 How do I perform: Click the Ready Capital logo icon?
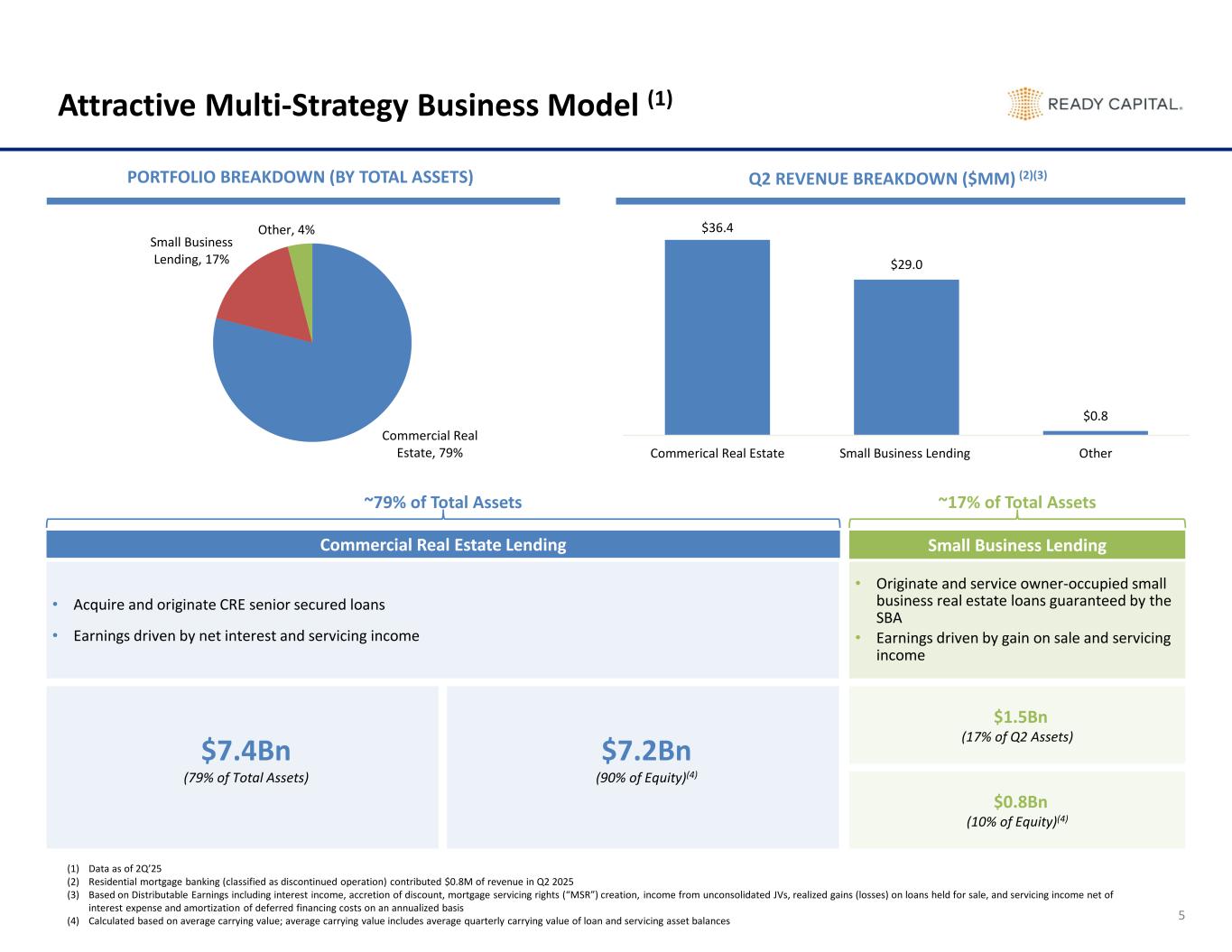(1024, 104)
